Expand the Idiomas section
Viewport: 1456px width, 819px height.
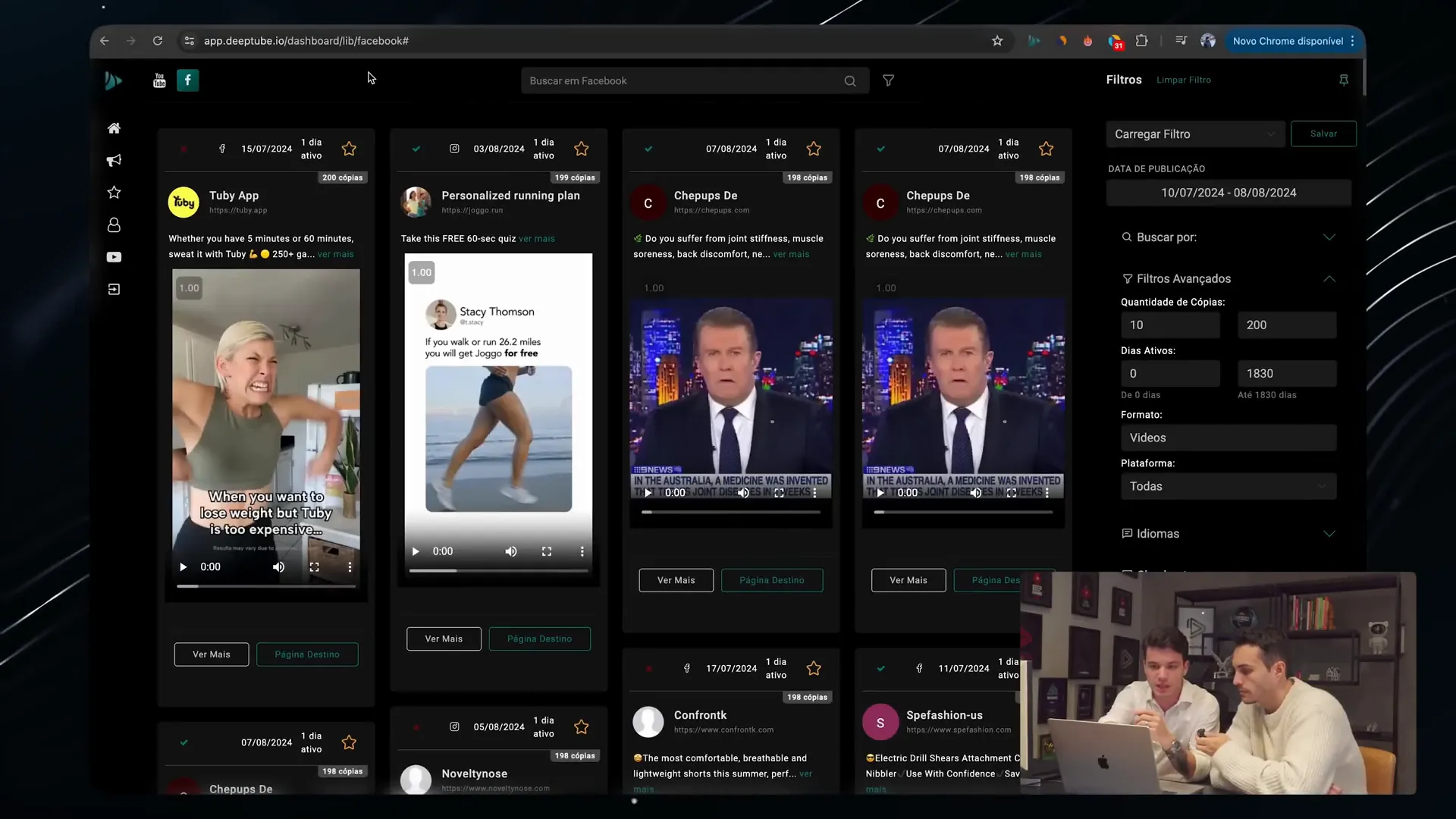(1228, 534)
